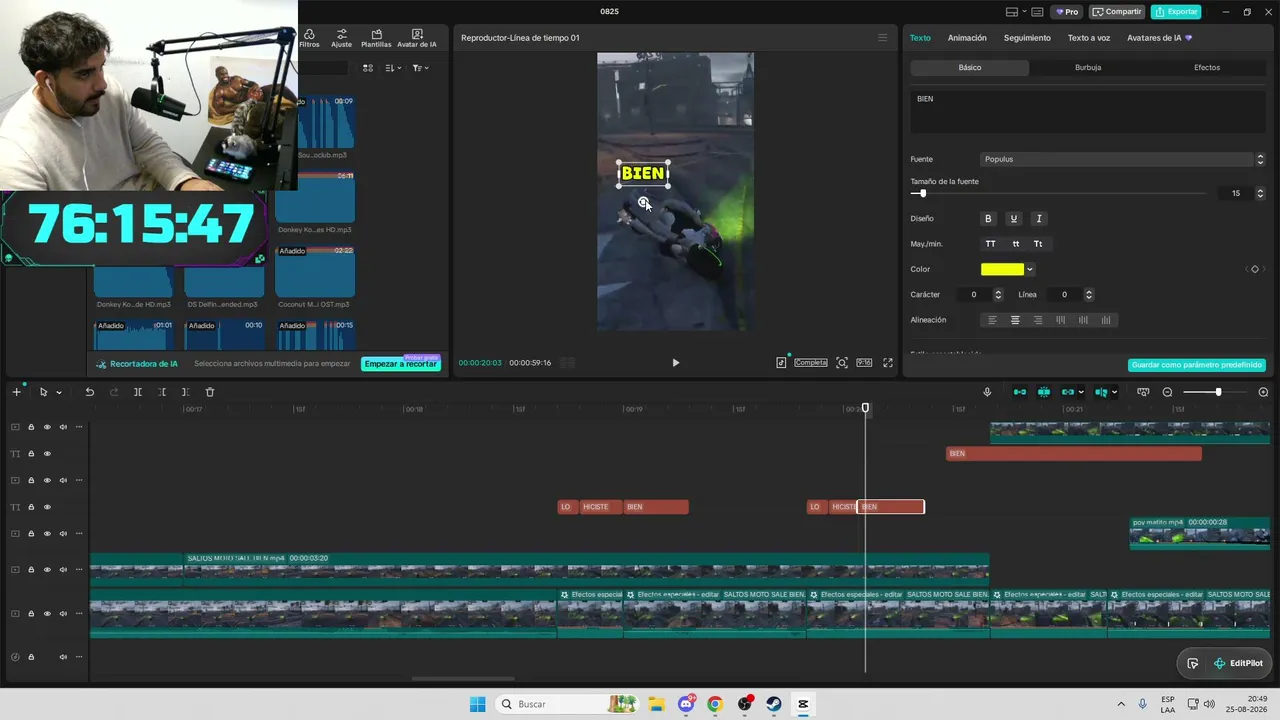Image resolution: width=1280 pixels, height=720 pixels.
Task: Undo the last edit in the timeline toolbar
Action: [x=90, y=392]
